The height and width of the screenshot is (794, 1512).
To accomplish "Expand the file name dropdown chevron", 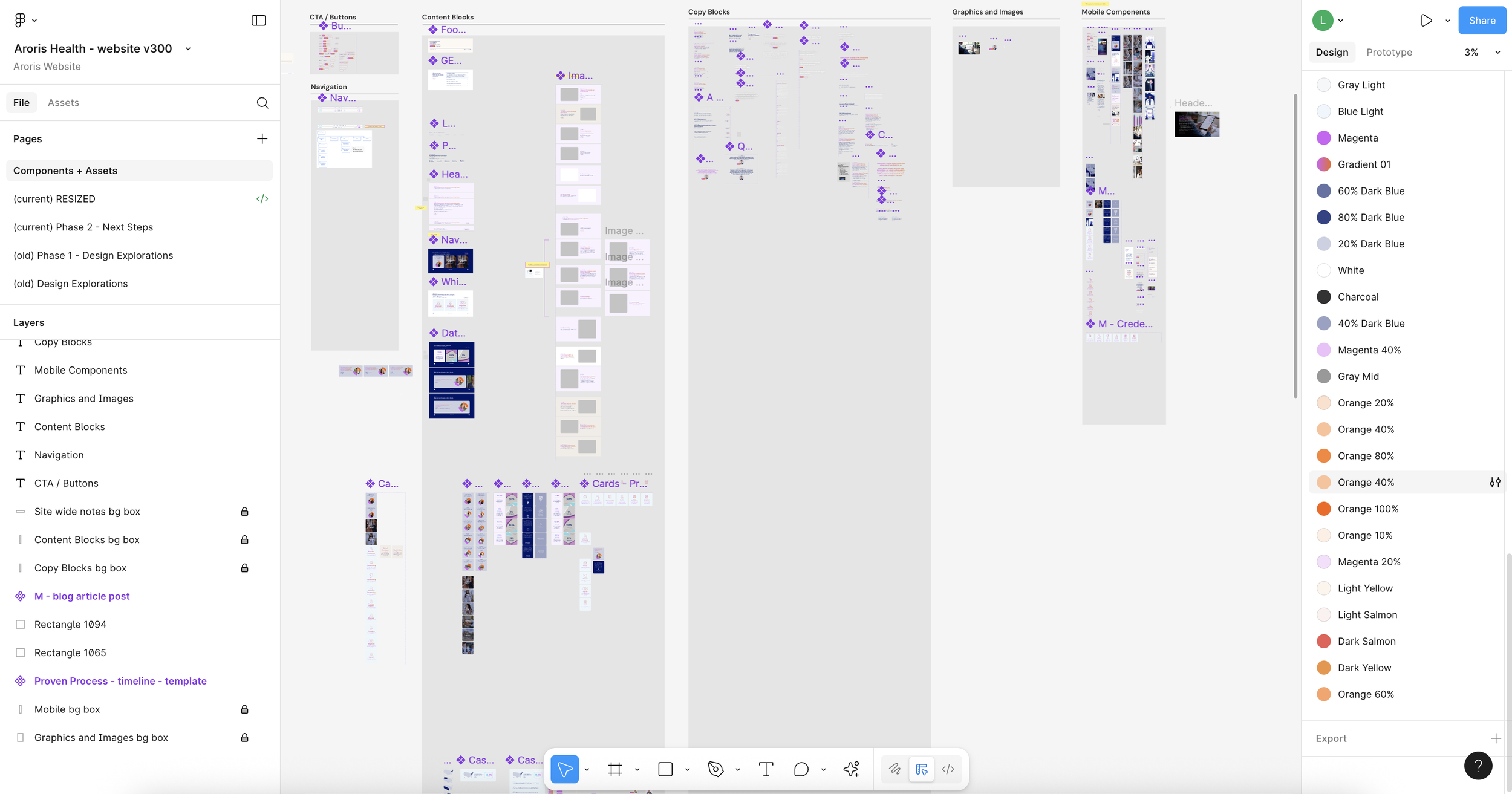I will [x=188, y=49].
